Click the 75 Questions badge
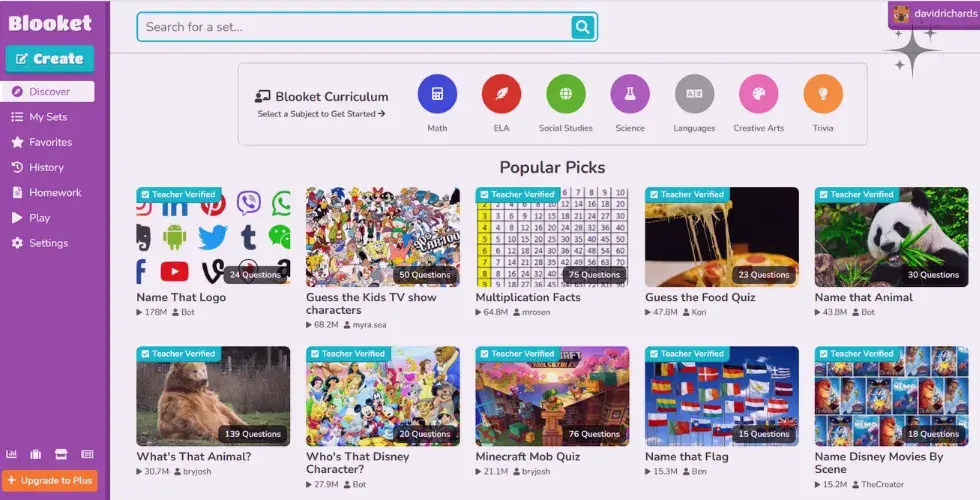Image resolution: width=980 pixels, height=500 pixels. 594,274
